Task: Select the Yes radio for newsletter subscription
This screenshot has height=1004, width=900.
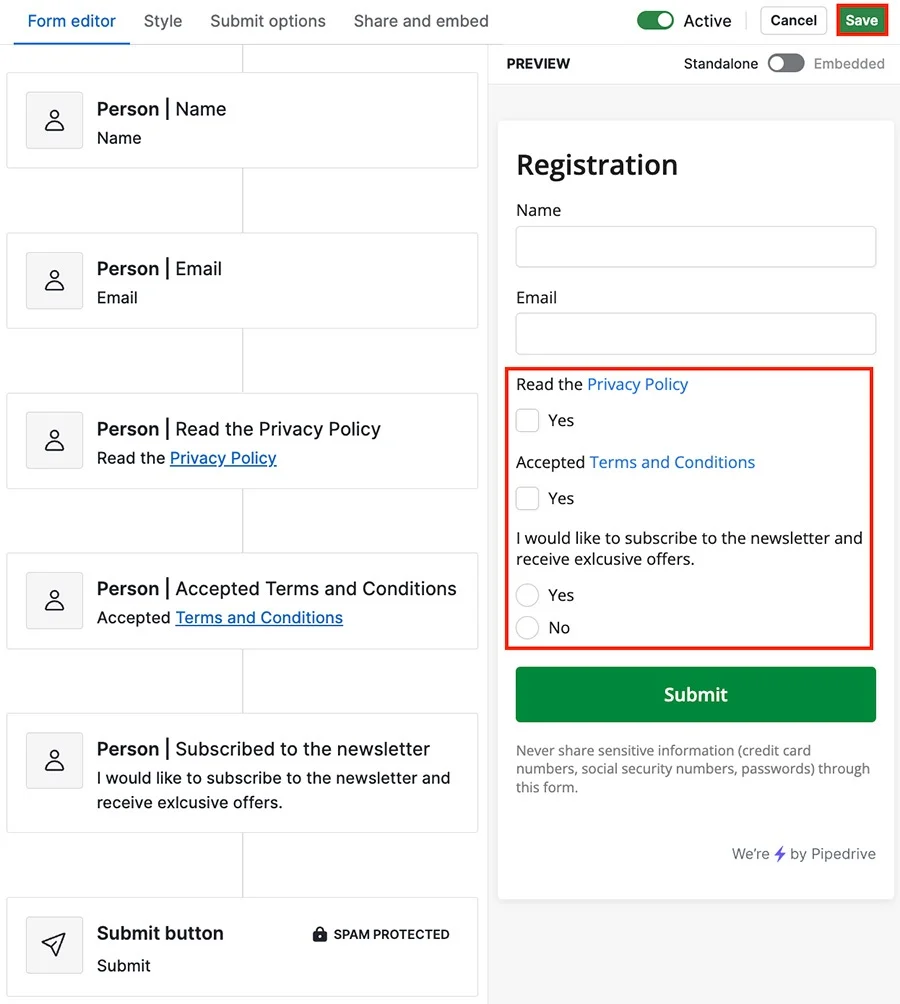Action: [527, 595]
